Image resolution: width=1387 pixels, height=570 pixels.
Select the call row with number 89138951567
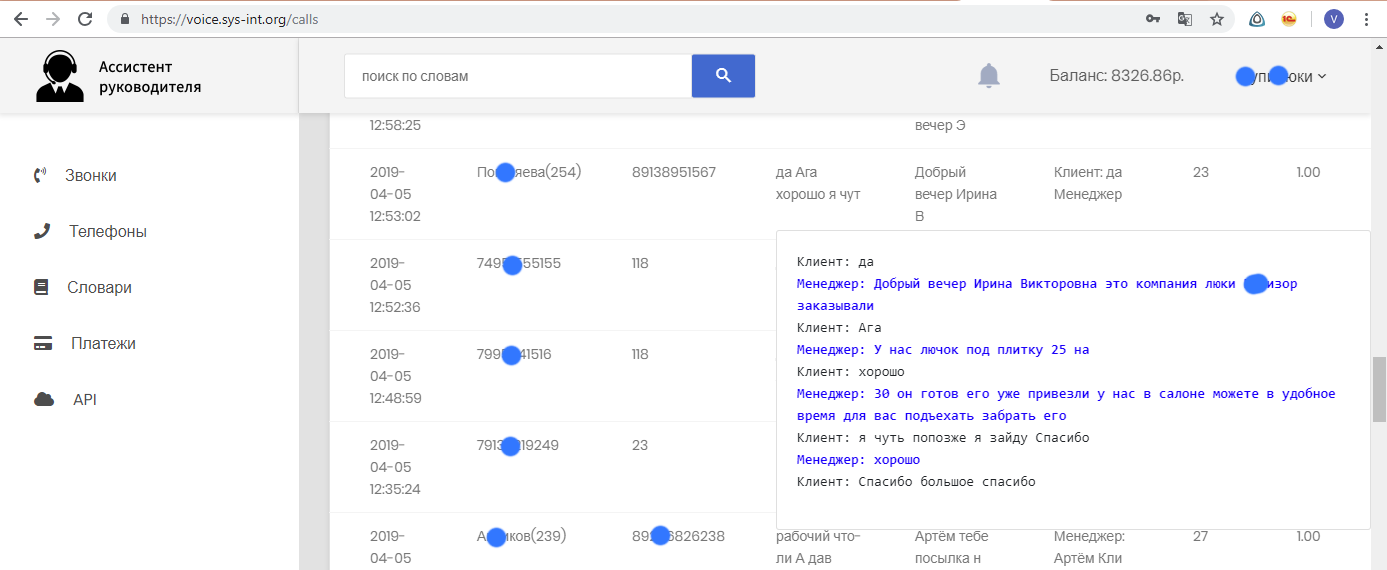click(x=673, y=173)
